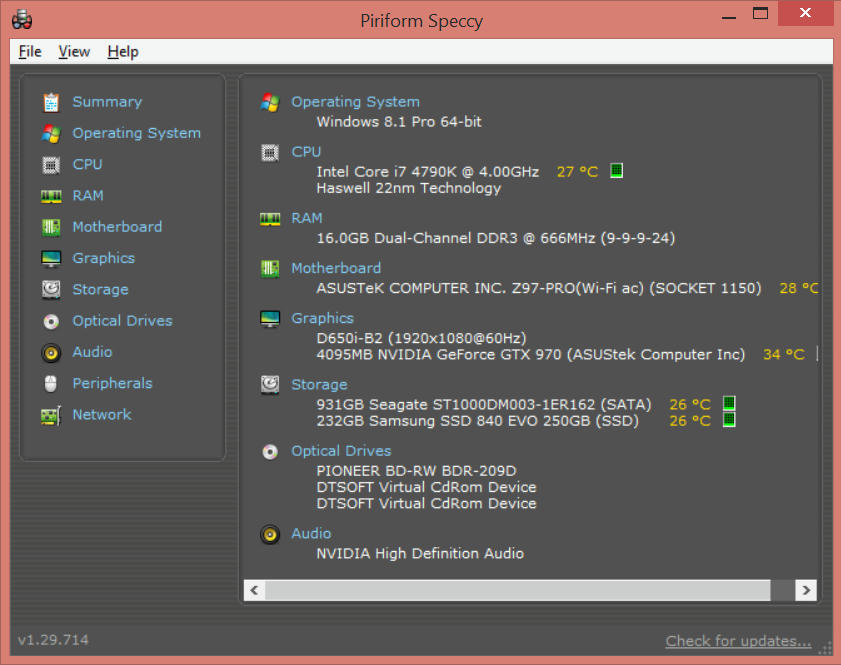
Task: Click the motherboard temperature 28 °C
Action: [799, 289]
